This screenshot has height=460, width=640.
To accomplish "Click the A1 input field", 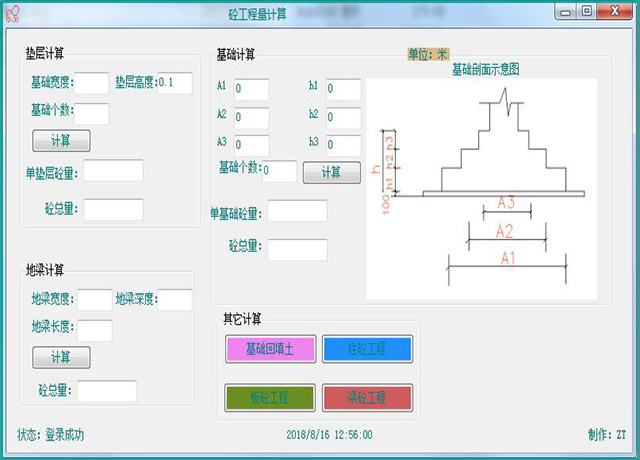I will coord(252,89).
